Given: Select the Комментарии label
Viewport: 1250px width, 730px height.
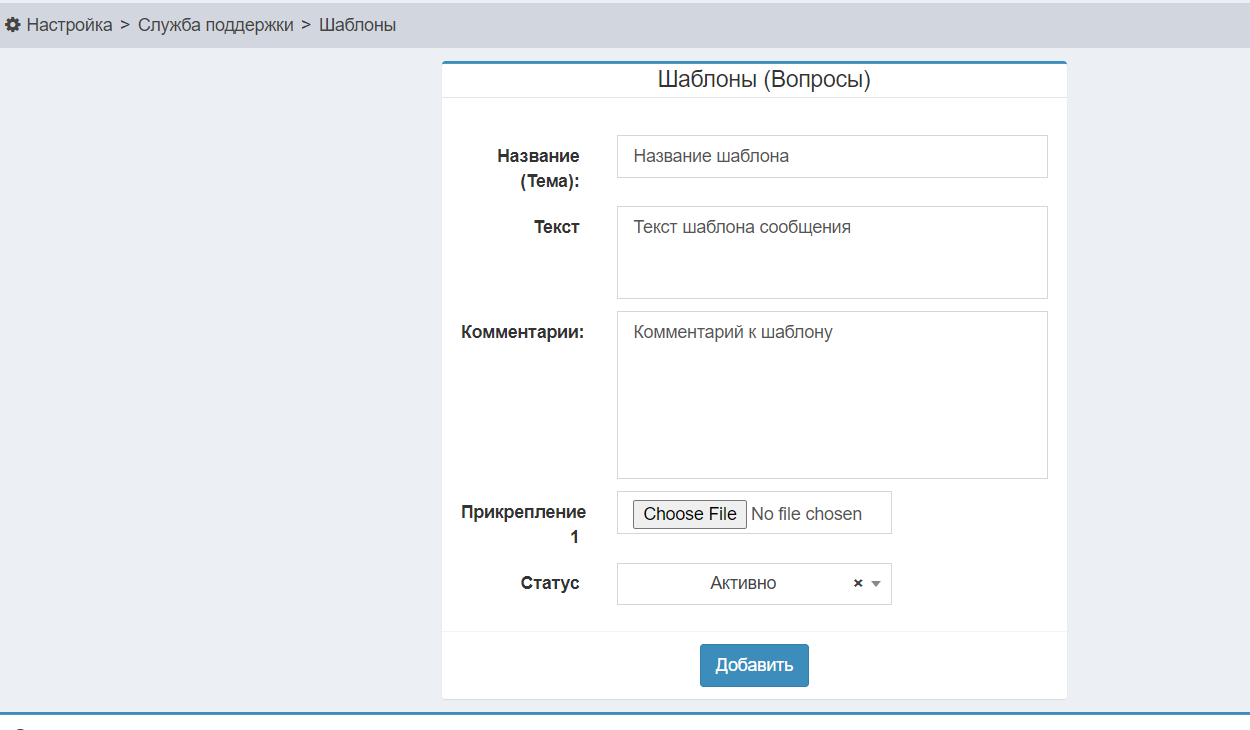Looking at the screenshot, I should pos(522,332).
